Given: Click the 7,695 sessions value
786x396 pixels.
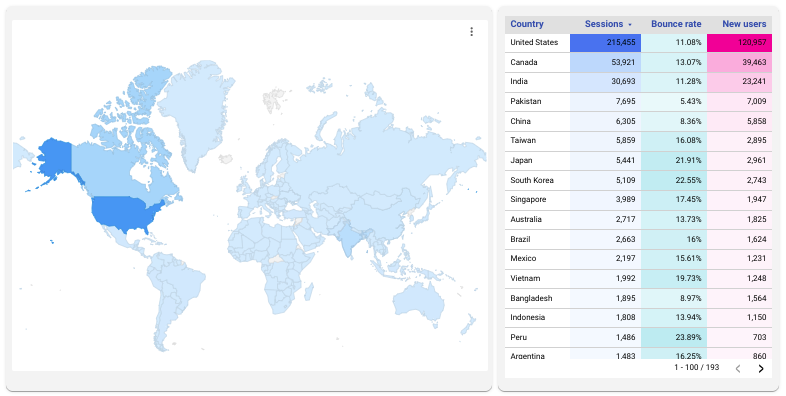Looking at the screenshot, I should pos(625,101).
